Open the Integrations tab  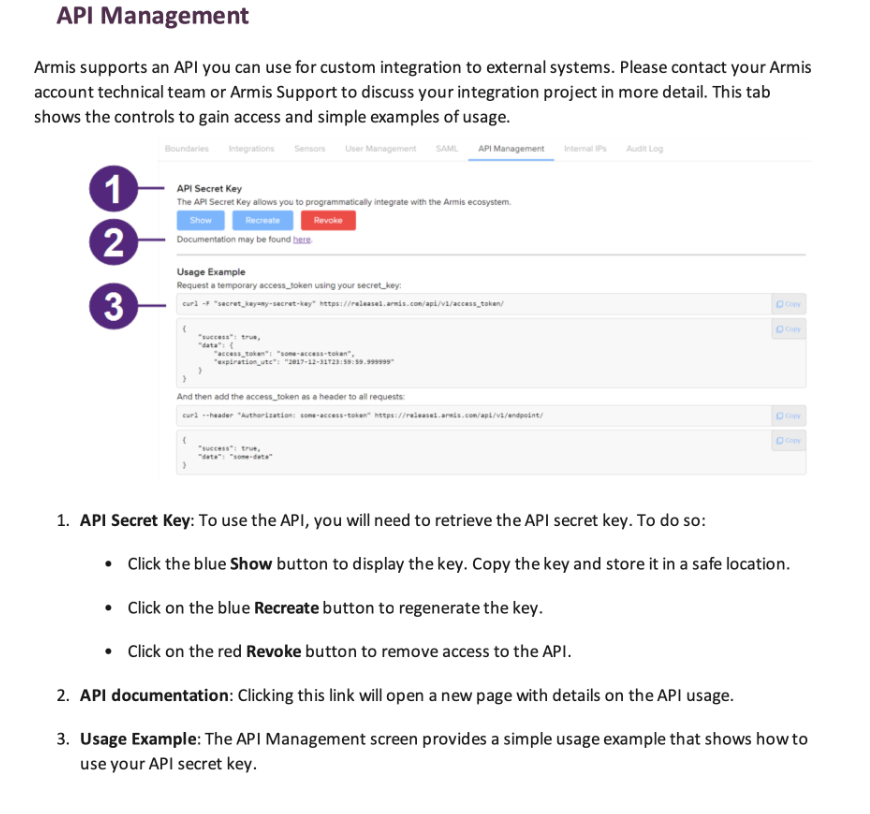pos(251,149)
